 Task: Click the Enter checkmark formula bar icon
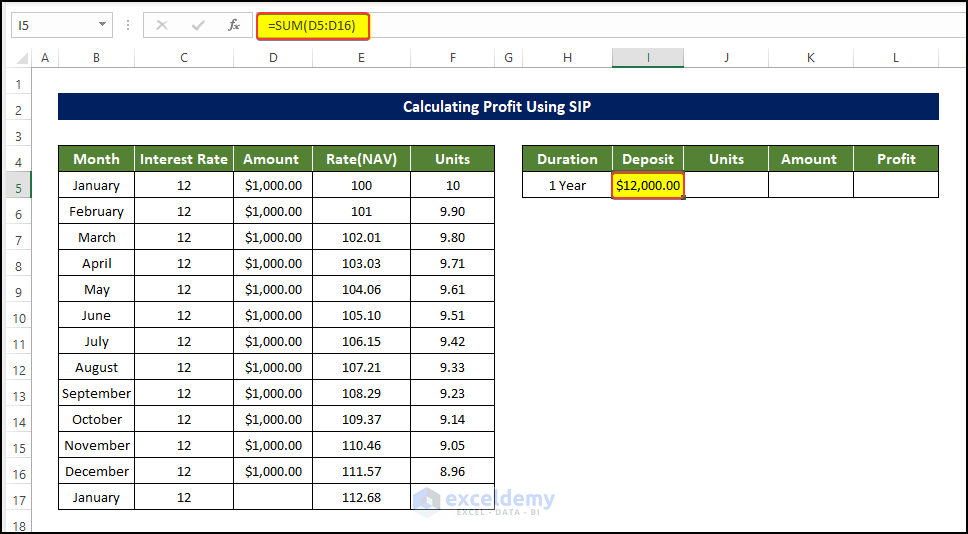pyautogui.click(x=198, y=26)
